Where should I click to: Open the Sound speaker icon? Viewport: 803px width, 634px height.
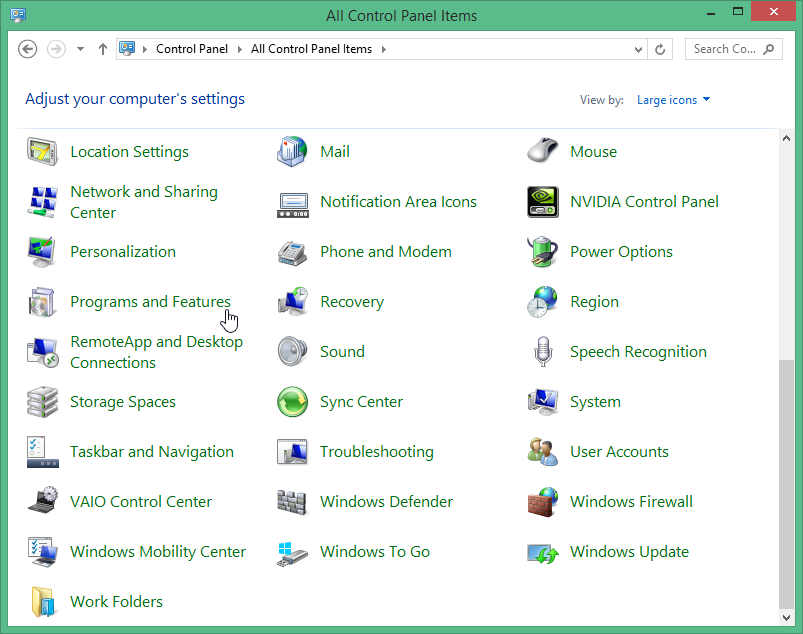click(292, 352)
